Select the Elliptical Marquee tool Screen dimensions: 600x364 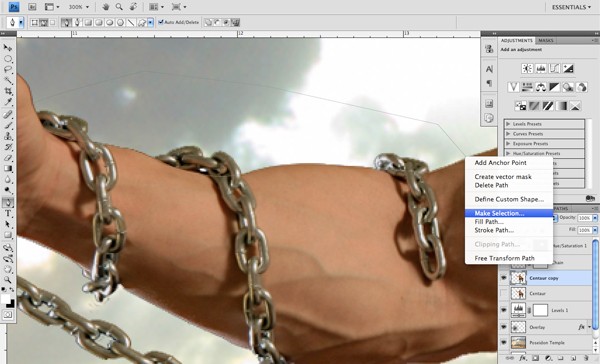[x=8, y=59]
